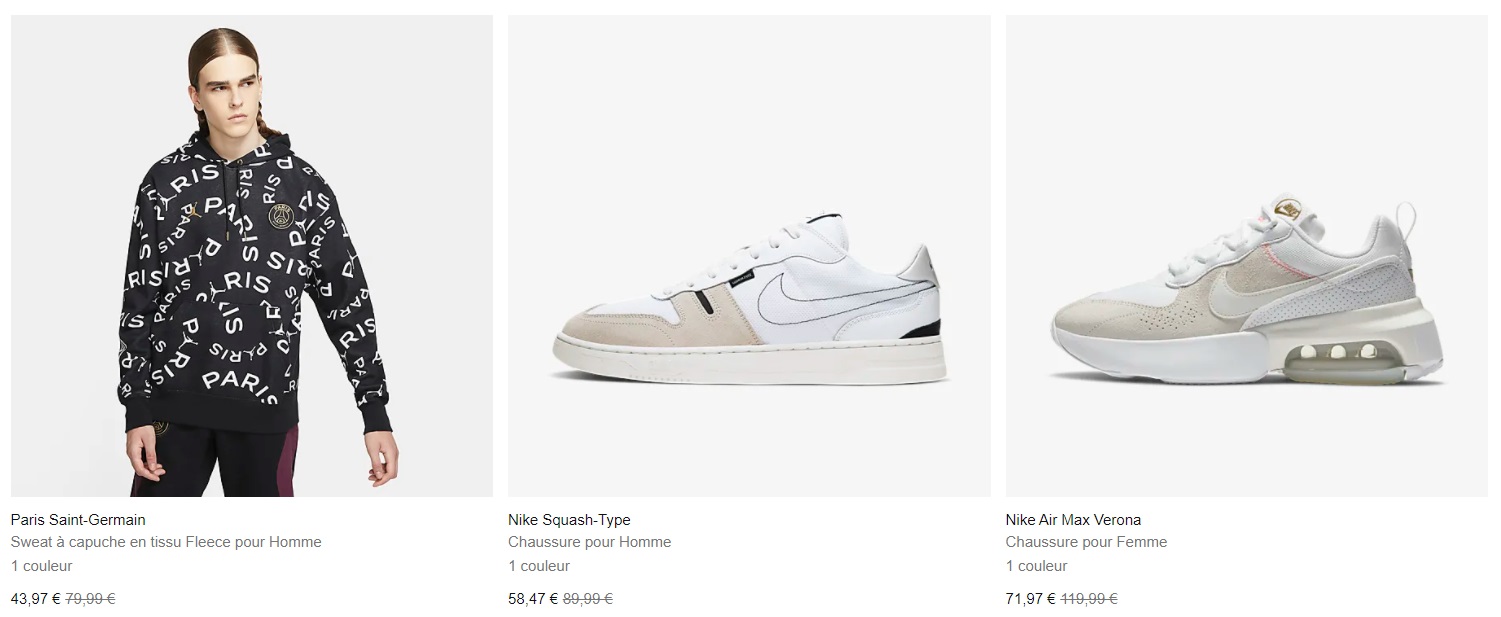Click the crossed-out 89,99 € original price
The width and height of the screenshot is (1501, 617).
(x=588, y=599)
